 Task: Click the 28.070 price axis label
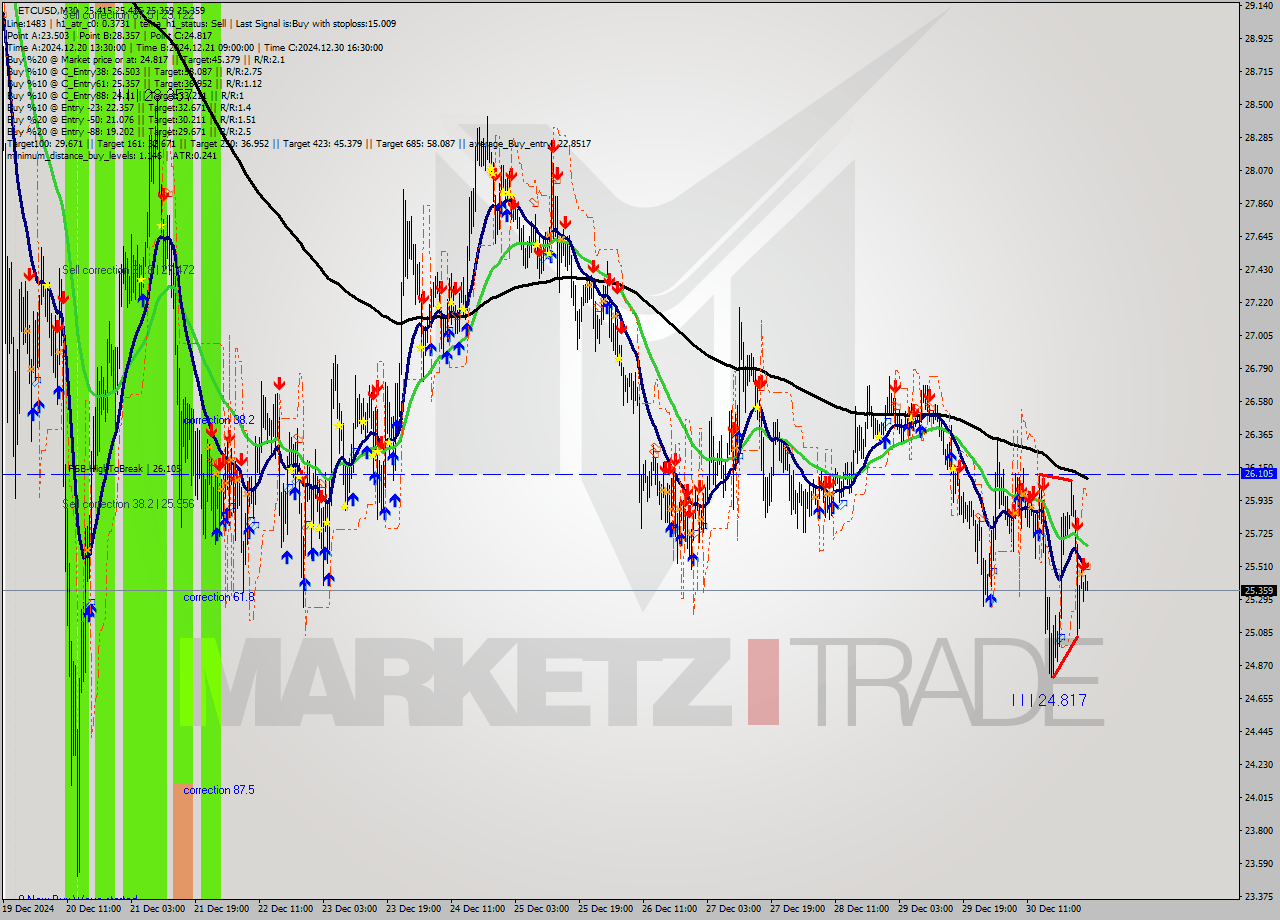1259,170
